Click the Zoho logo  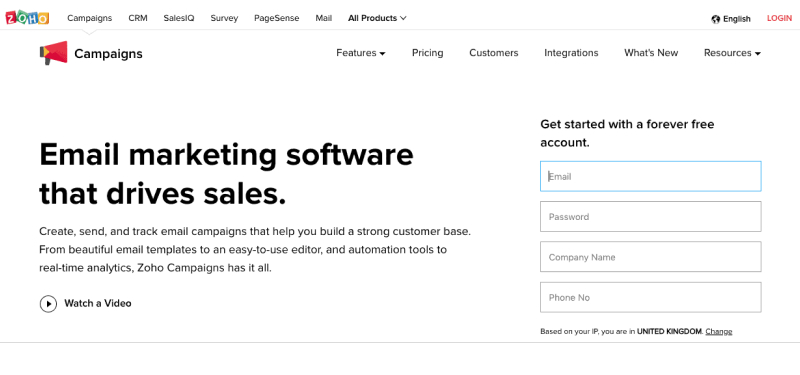click(27, 18)
